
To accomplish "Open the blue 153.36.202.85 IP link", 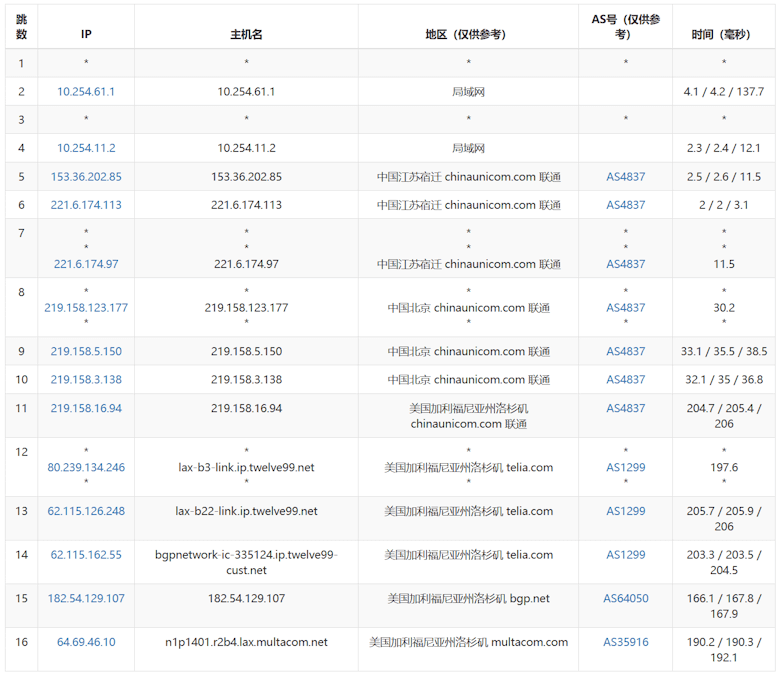I will 86,177.
